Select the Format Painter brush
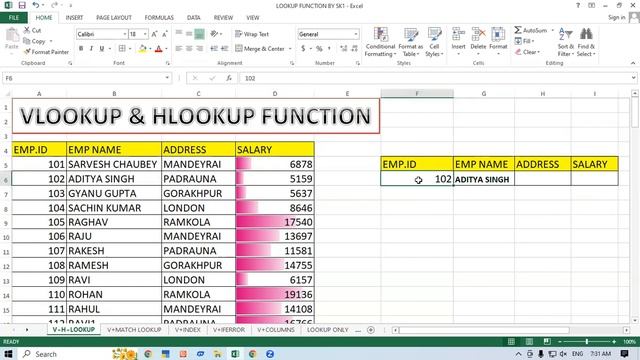This screenshot has width=640, height=360. click(x=27, y=52)
